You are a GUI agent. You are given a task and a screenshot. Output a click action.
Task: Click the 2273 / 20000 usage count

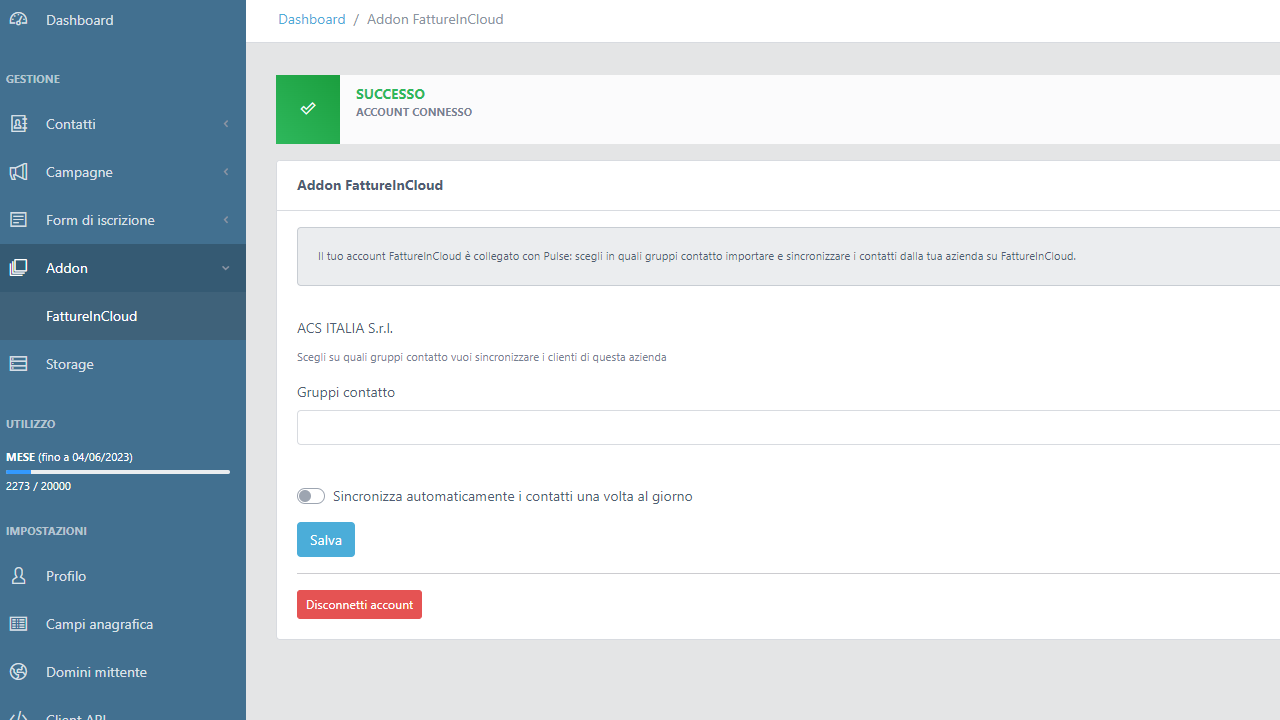(x=38, y=486)
